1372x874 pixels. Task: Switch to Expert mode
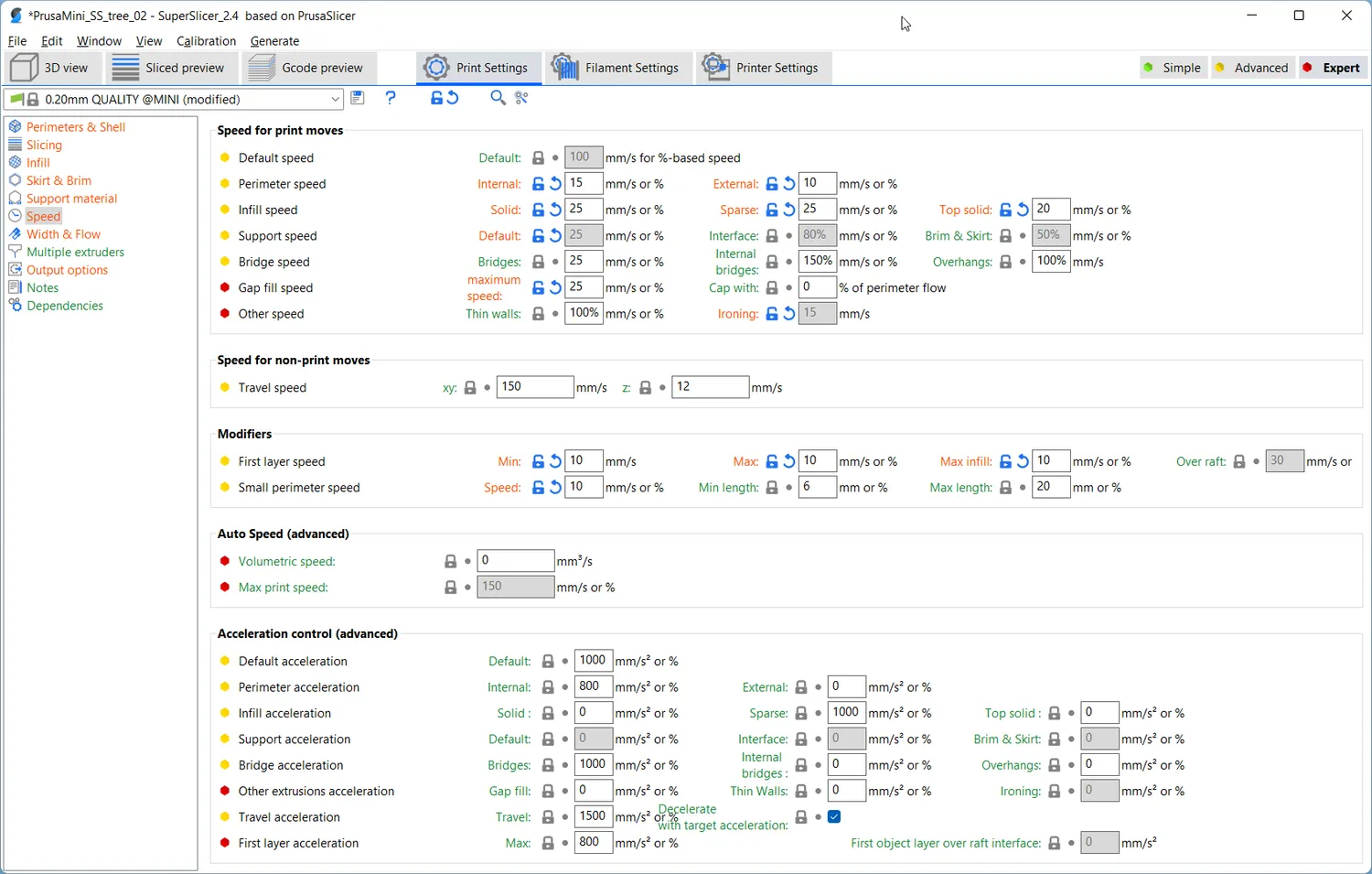point(1332,68)
